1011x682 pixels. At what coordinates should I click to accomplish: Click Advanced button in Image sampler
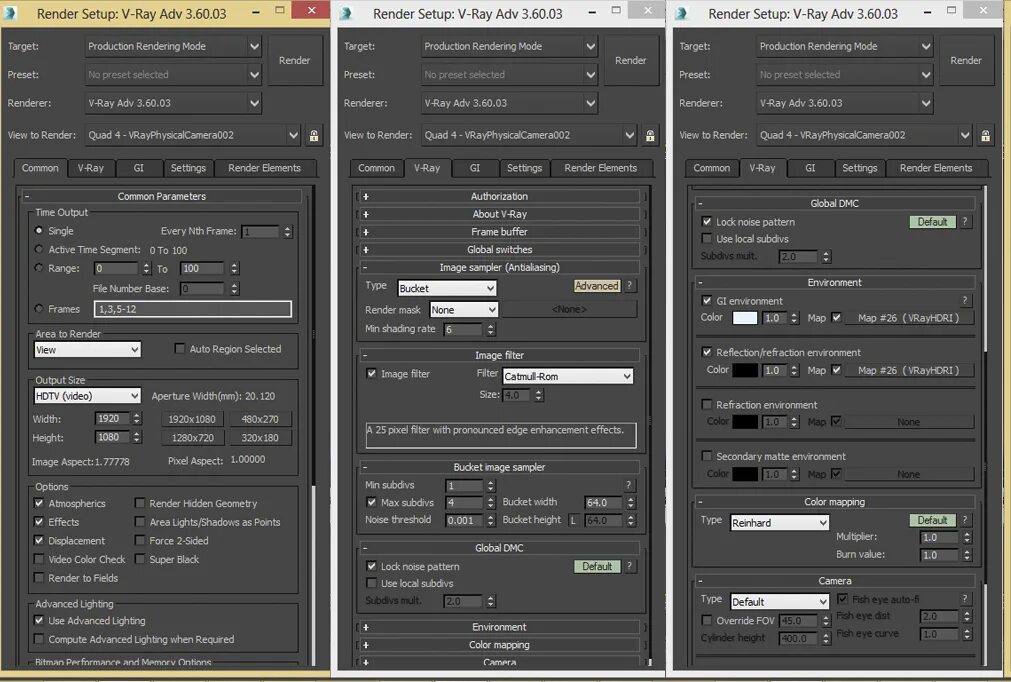(x=596, y=286)
